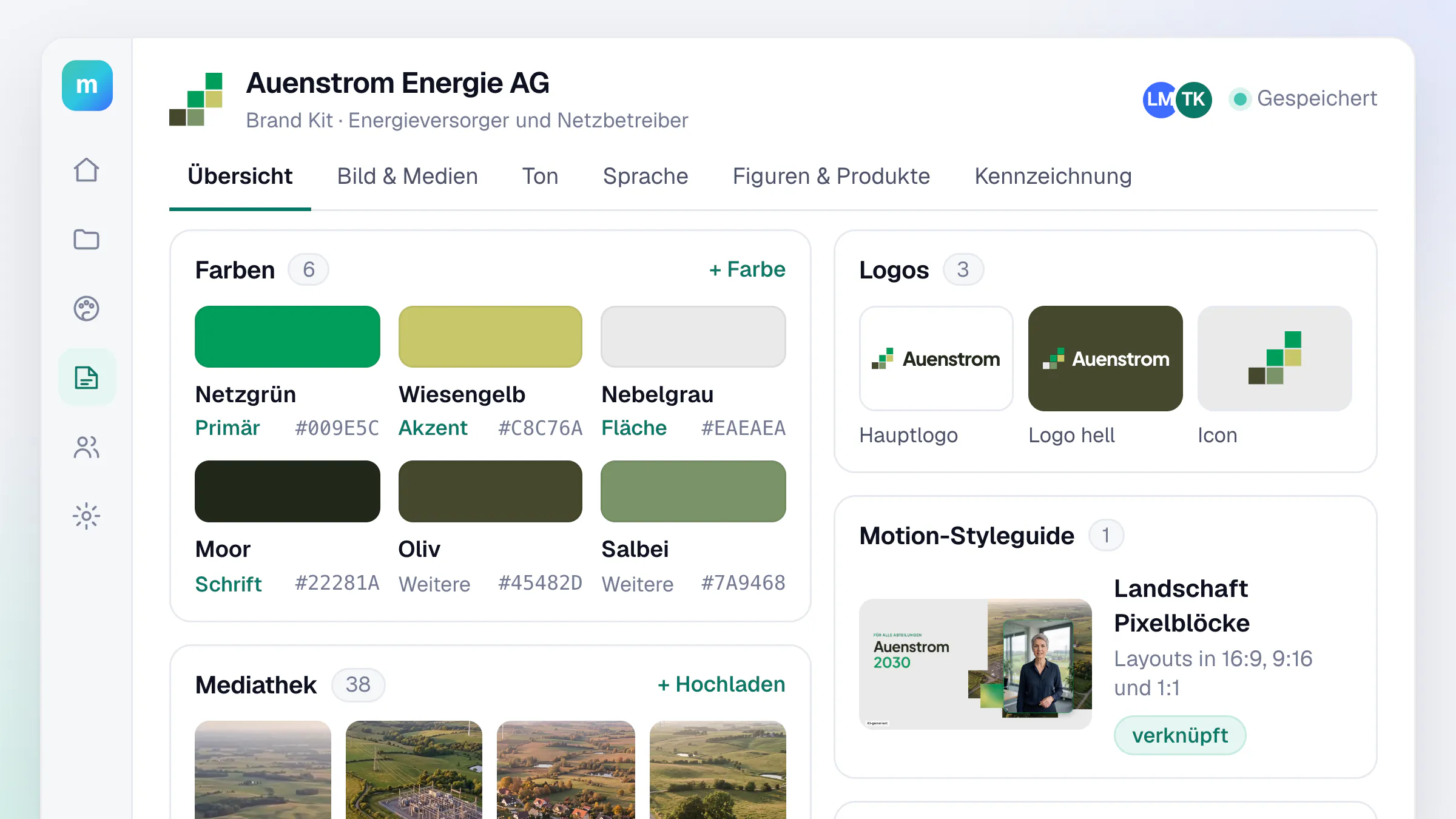Click the Primär role label under Netzgrün

click(227, 428)
